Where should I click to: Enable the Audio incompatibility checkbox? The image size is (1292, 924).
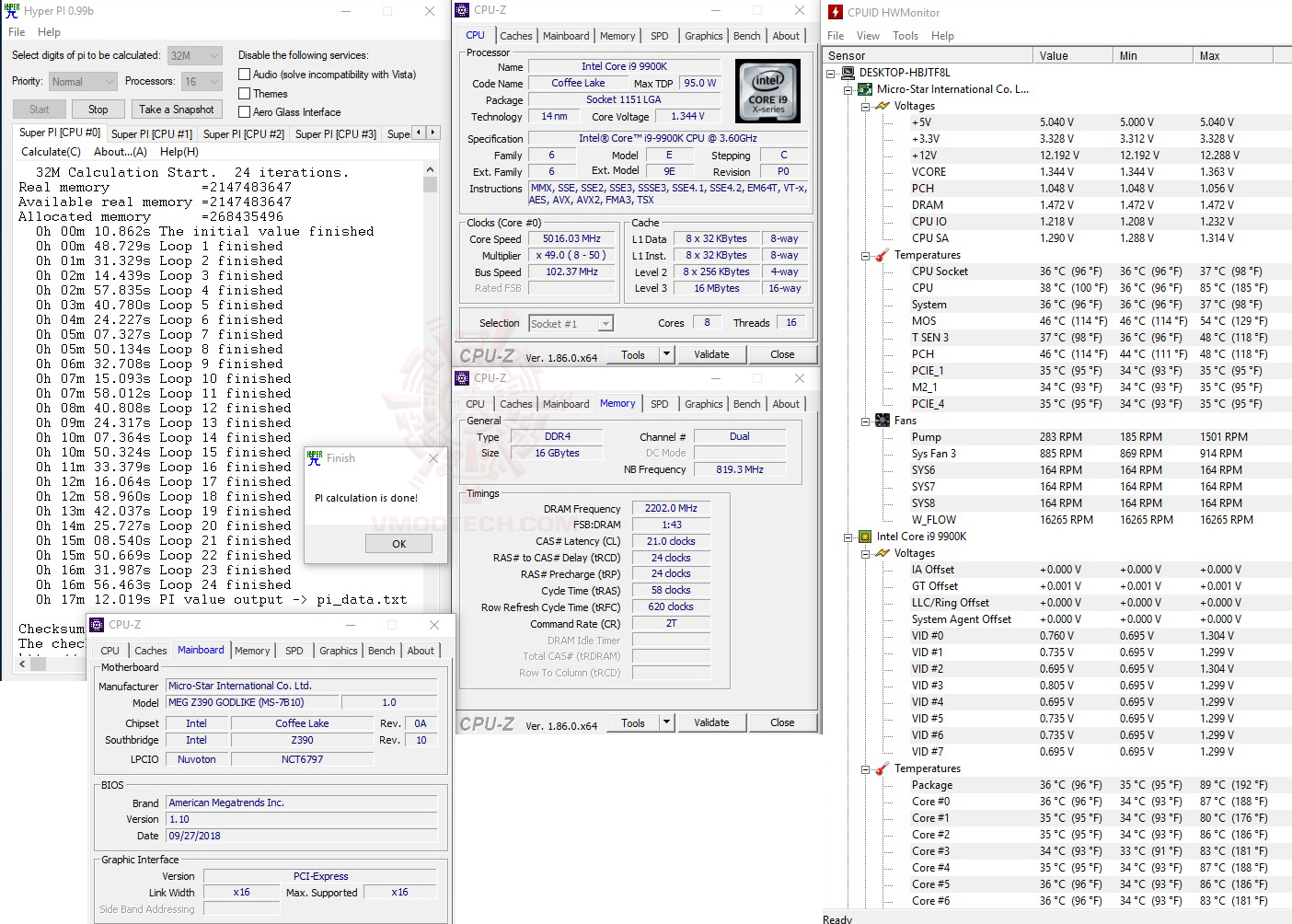(x=244, y=75)
